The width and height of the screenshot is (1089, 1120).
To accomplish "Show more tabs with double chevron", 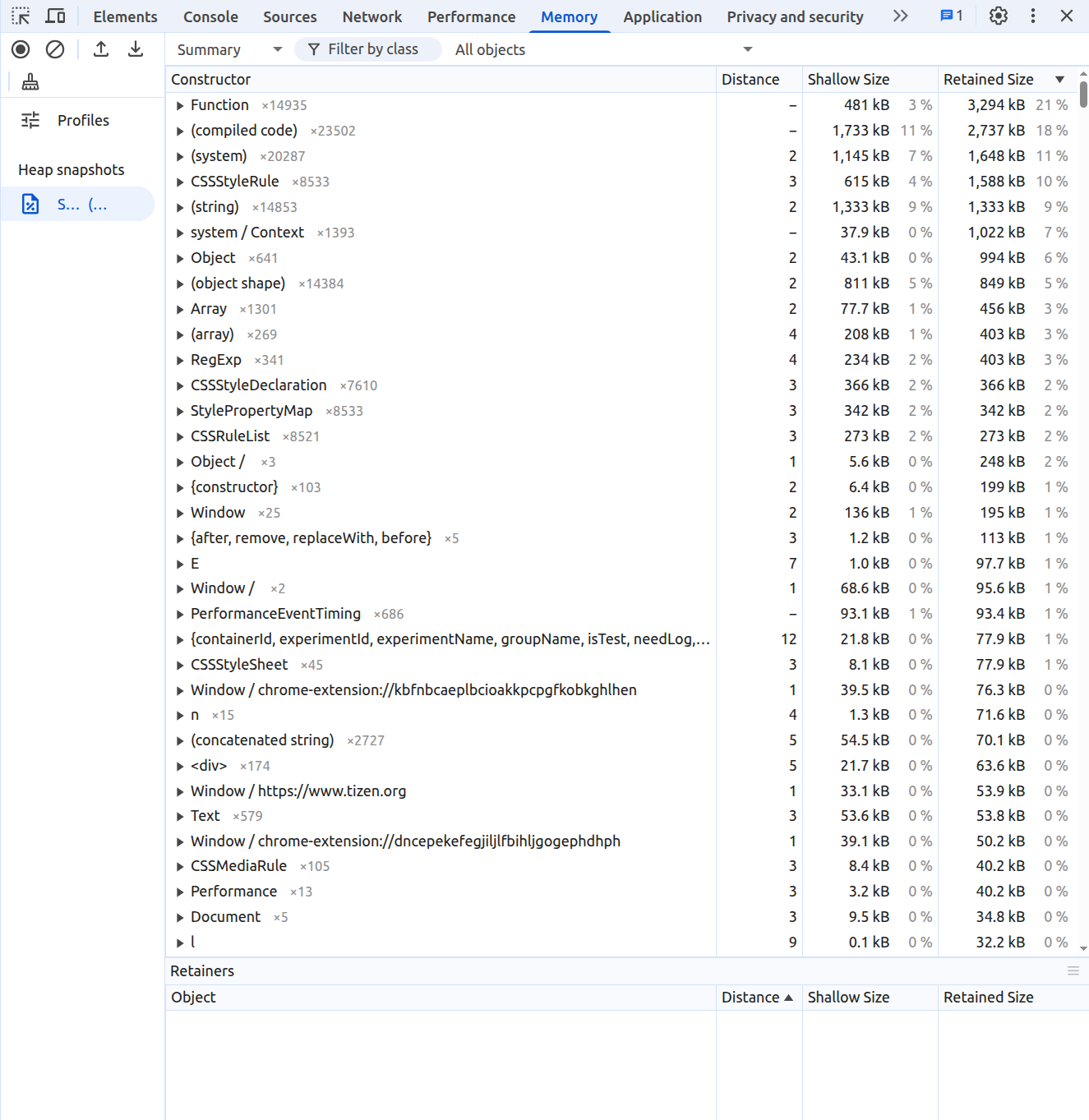I will click(x=901, y=16).
